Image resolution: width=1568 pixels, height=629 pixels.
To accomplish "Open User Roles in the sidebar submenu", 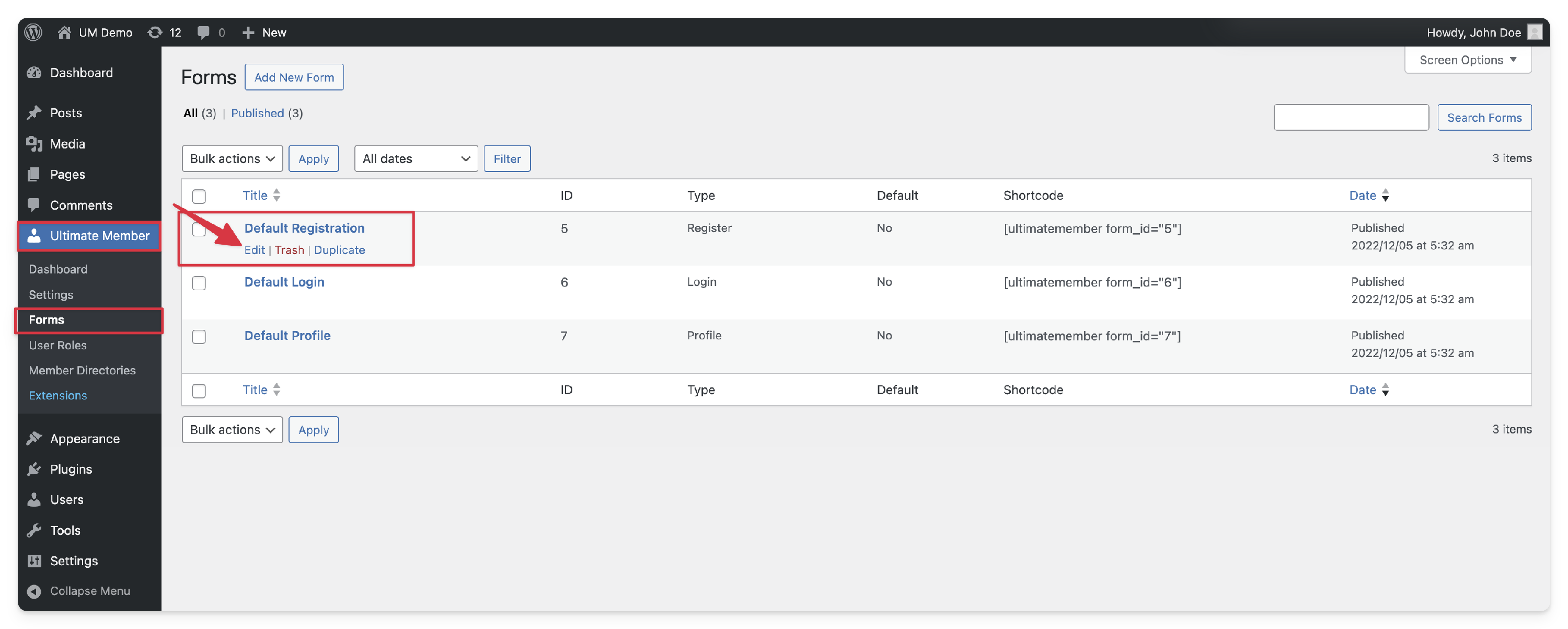I will pos(58,345).
